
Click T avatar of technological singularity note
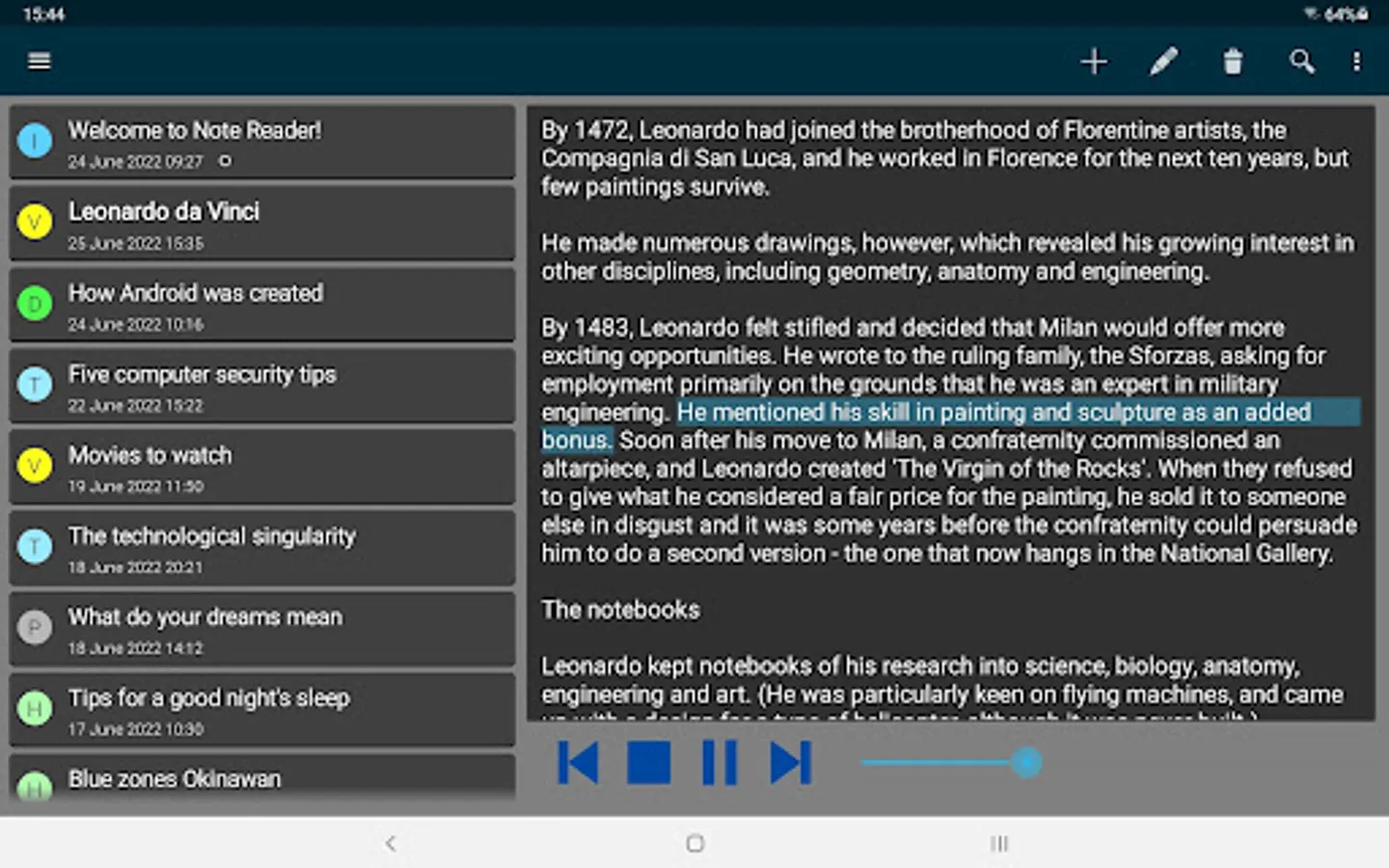point(35,547)
